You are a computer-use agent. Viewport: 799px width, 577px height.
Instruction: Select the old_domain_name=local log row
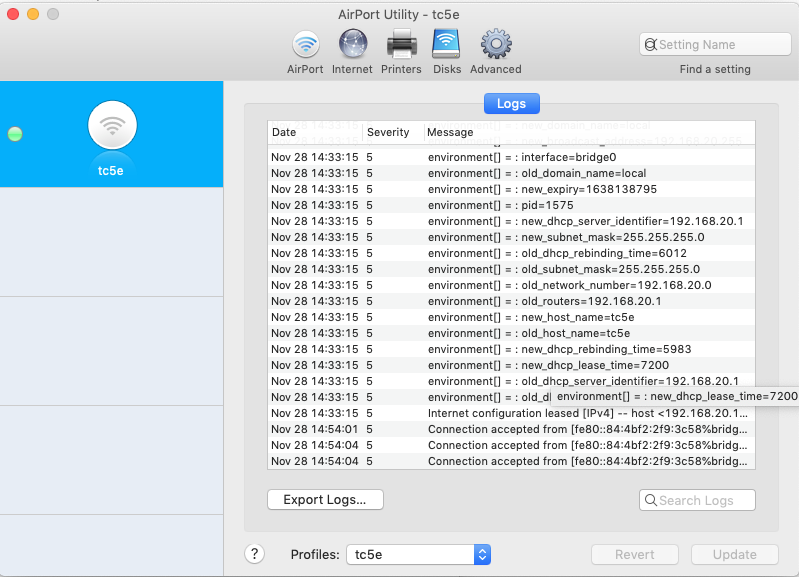pos(511,173)
